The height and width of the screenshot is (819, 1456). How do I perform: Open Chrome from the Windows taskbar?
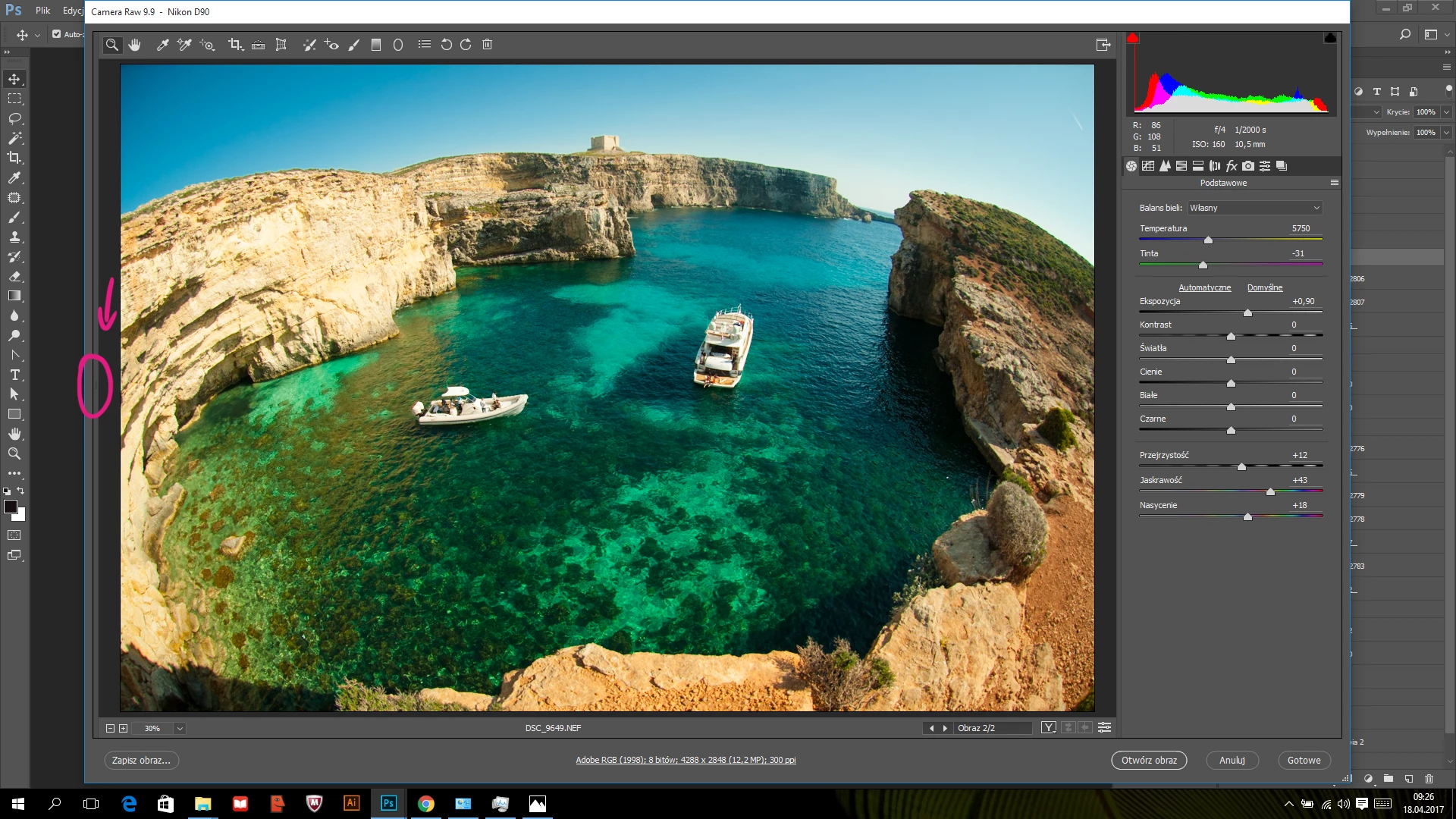click(426, 804)
